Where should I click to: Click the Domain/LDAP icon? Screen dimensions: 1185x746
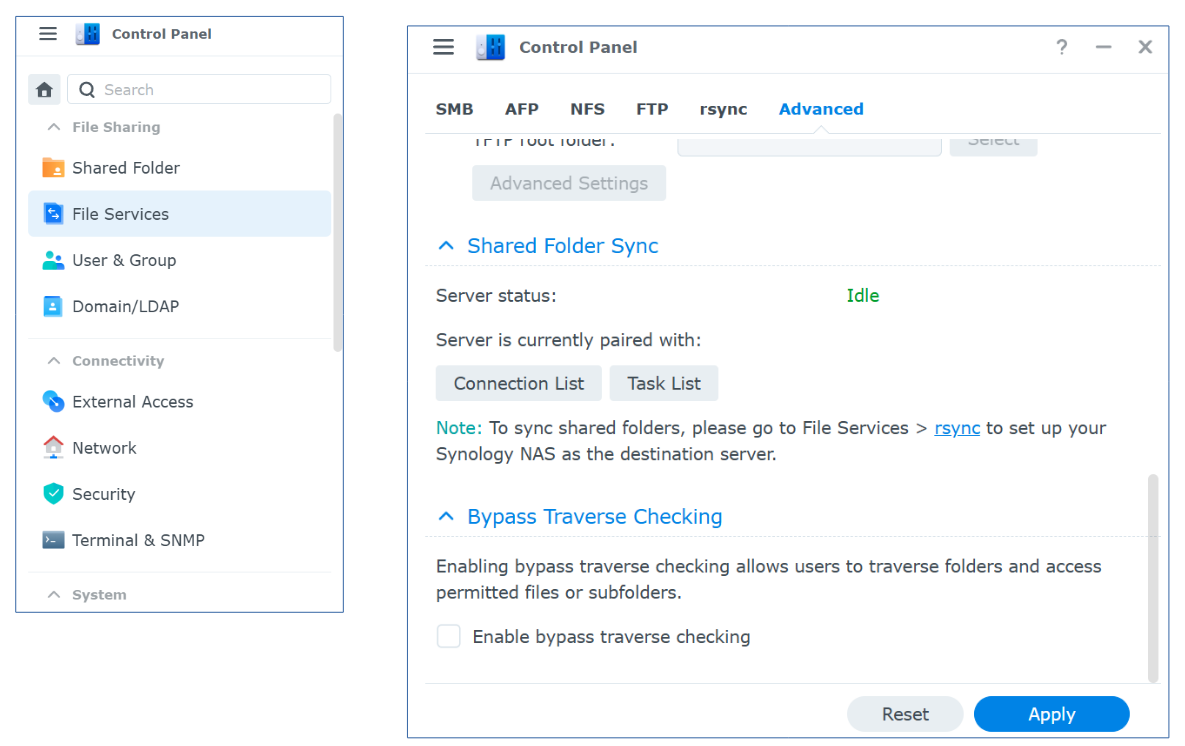click(x=53, y=306)
